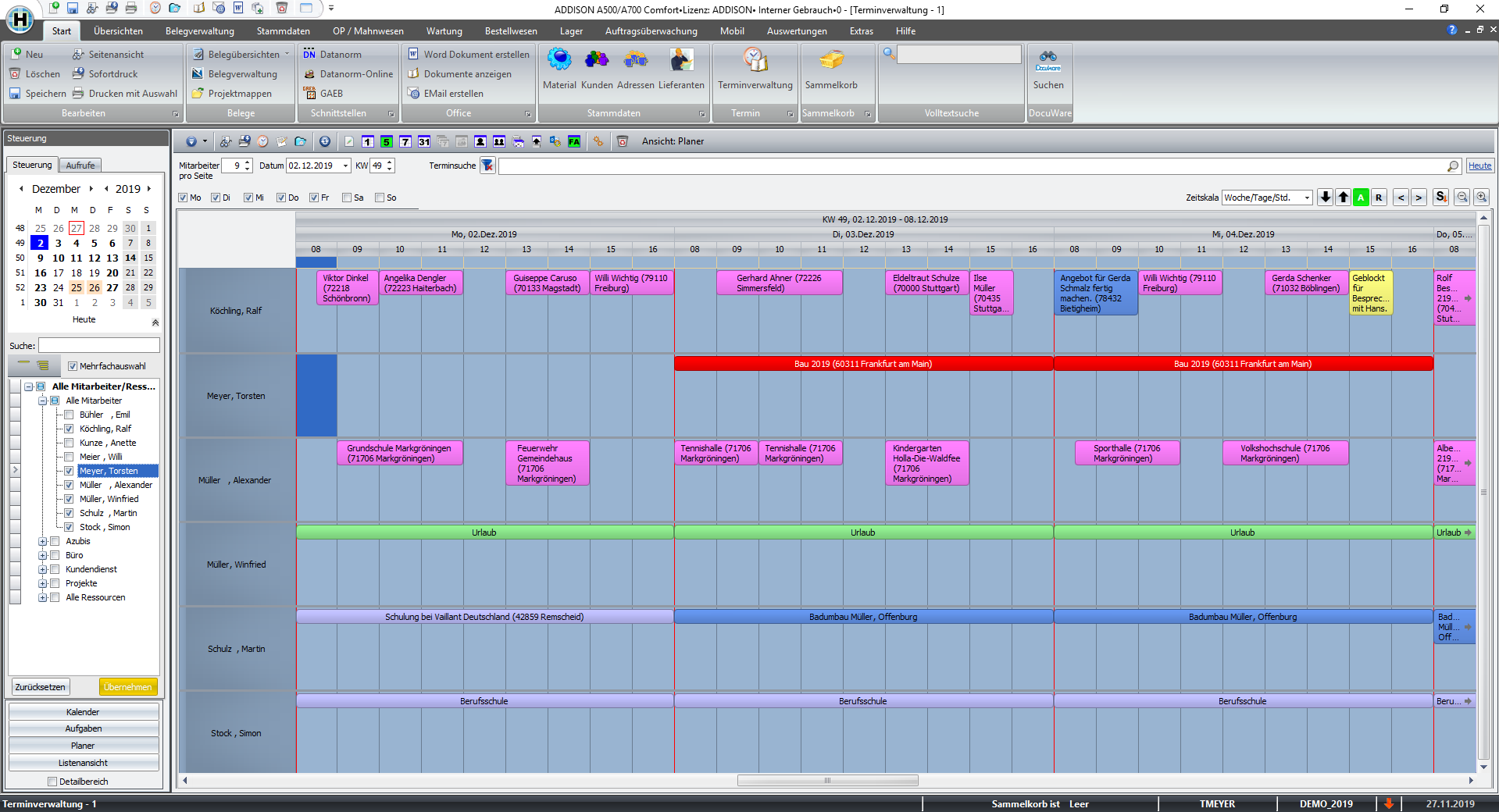
Task: Enable the Sa weekday checkbox
Action: pyautogui.click(x=347, y=198)
